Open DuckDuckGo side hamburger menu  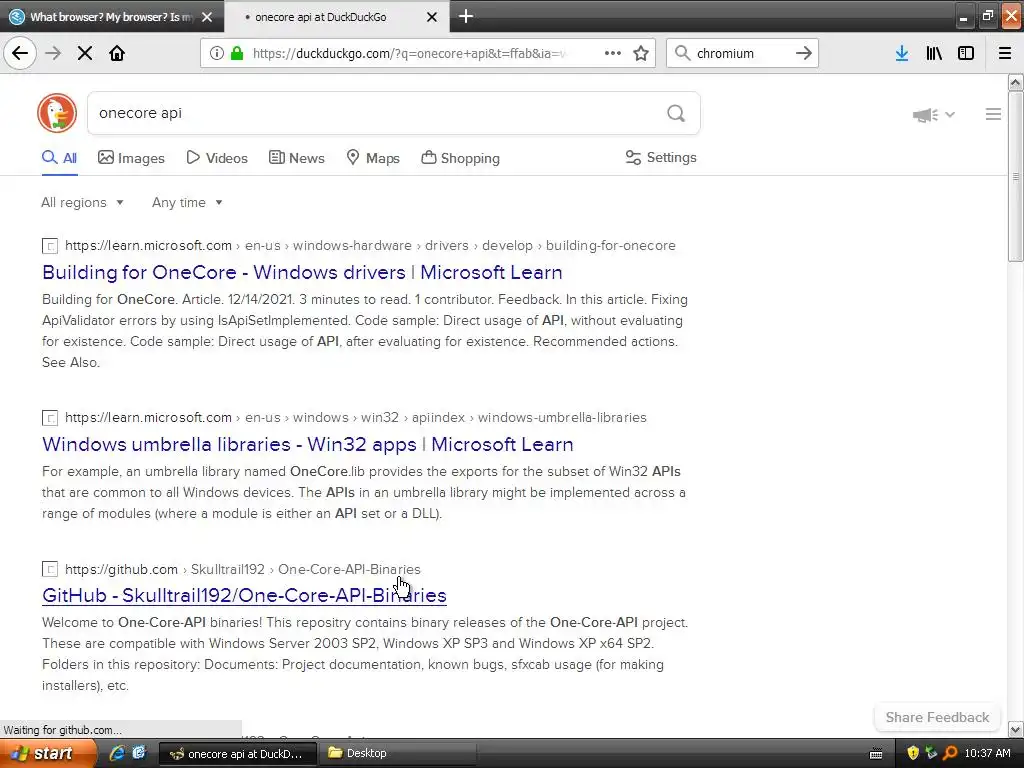[993, 114]
